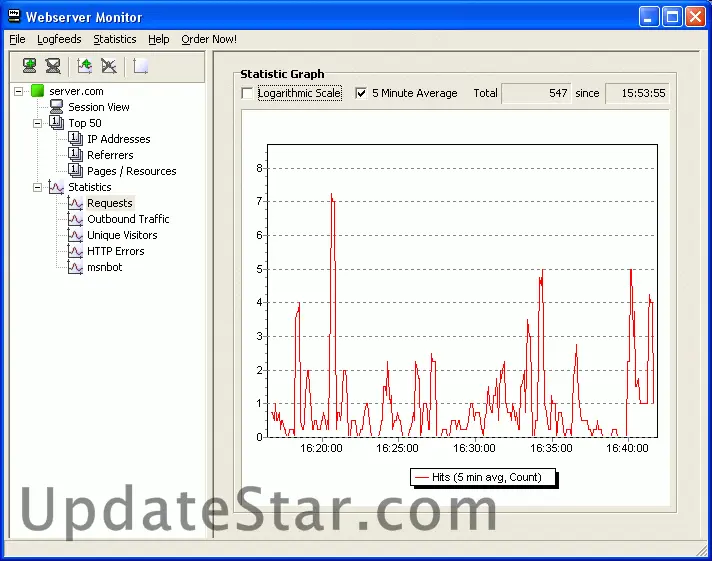Image resolution: width=712 pixels, height=561 pixels.
Task: Click the Session View monitor icon
Action: 56,107
